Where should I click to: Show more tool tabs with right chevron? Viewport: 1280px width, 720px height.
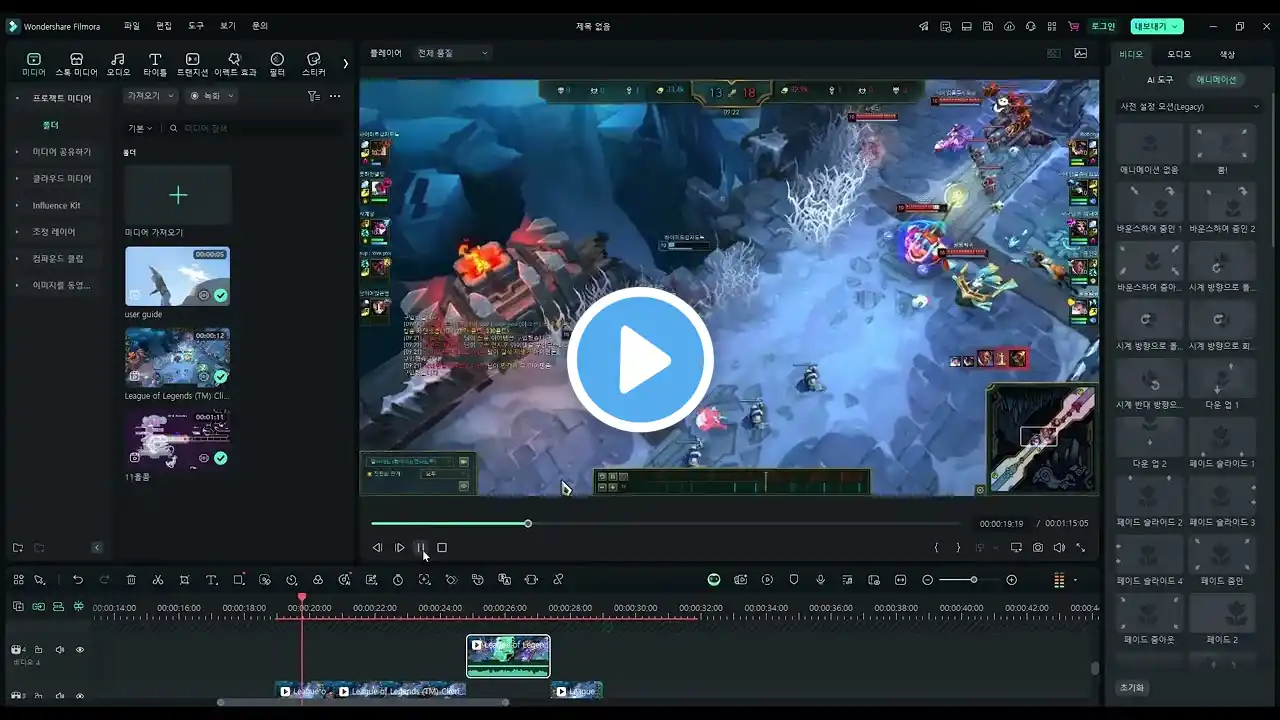(x=345, y=63)
